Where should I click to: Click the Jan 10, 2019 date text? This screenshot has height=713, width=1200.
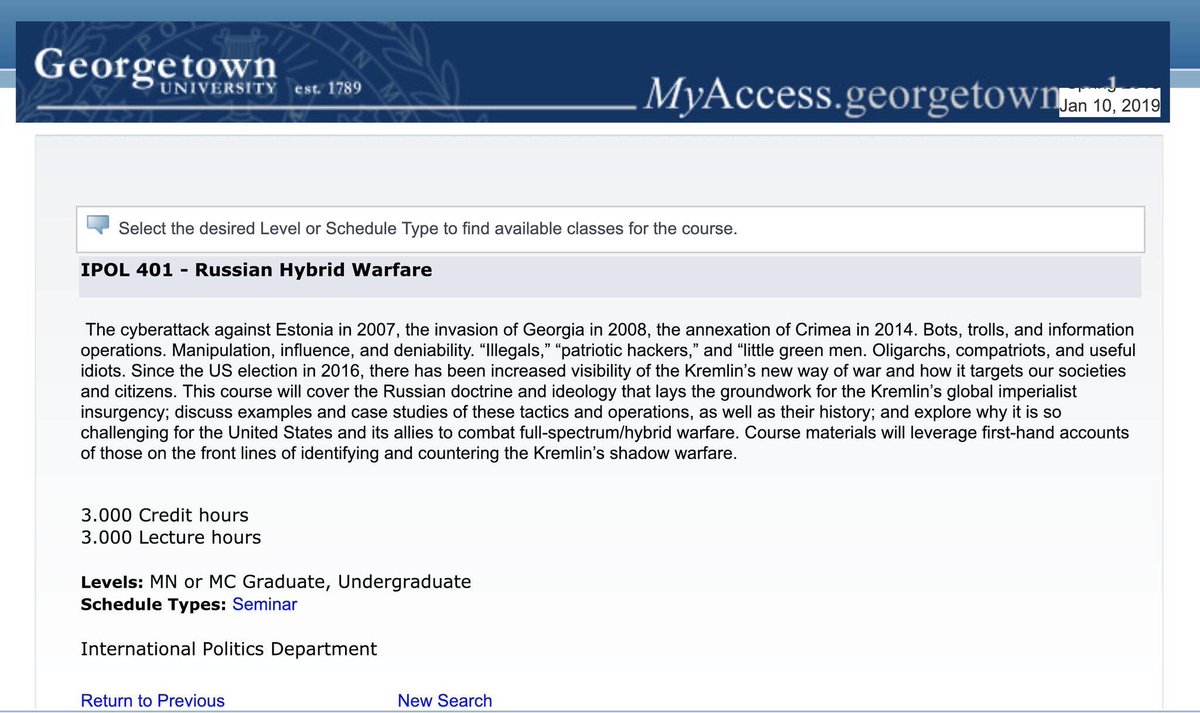point(1108,105)
